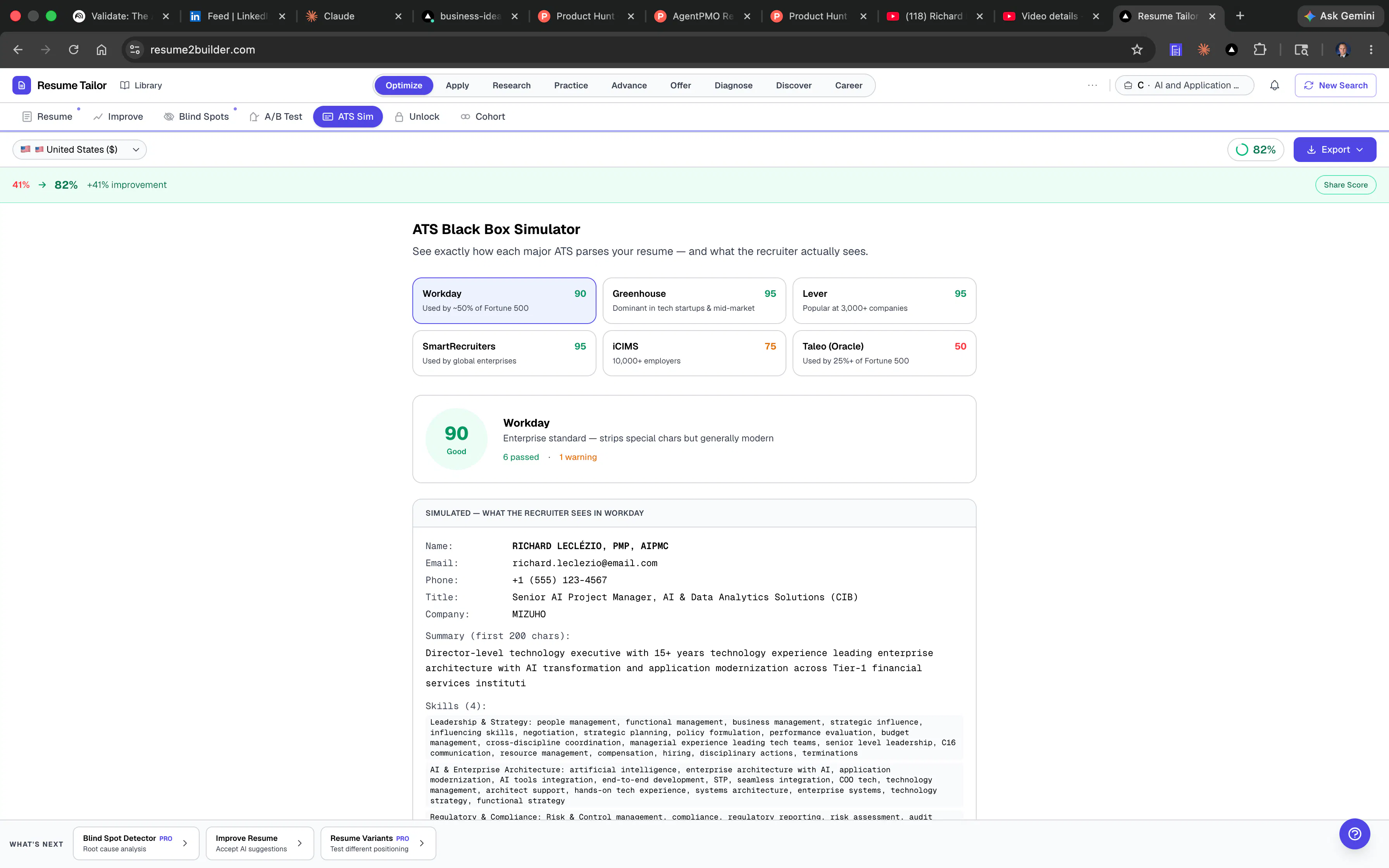Viewport: 1389px width, 868px height.
Task: Select the Workday ATS card
Action: [x=504, y=300]
